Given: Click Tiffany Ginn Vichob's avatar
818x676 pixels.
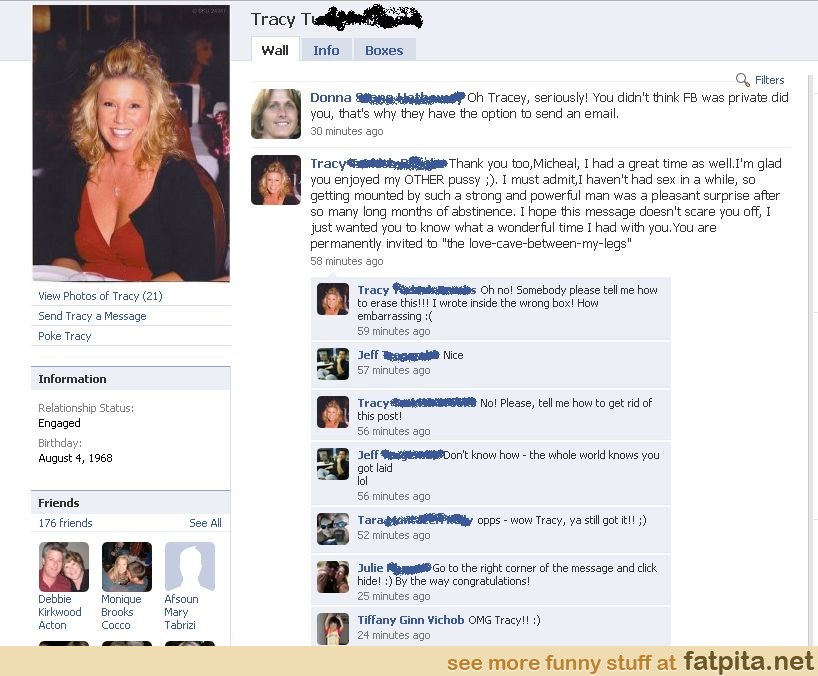Looking at the screenshot, I should coord(333,629).
